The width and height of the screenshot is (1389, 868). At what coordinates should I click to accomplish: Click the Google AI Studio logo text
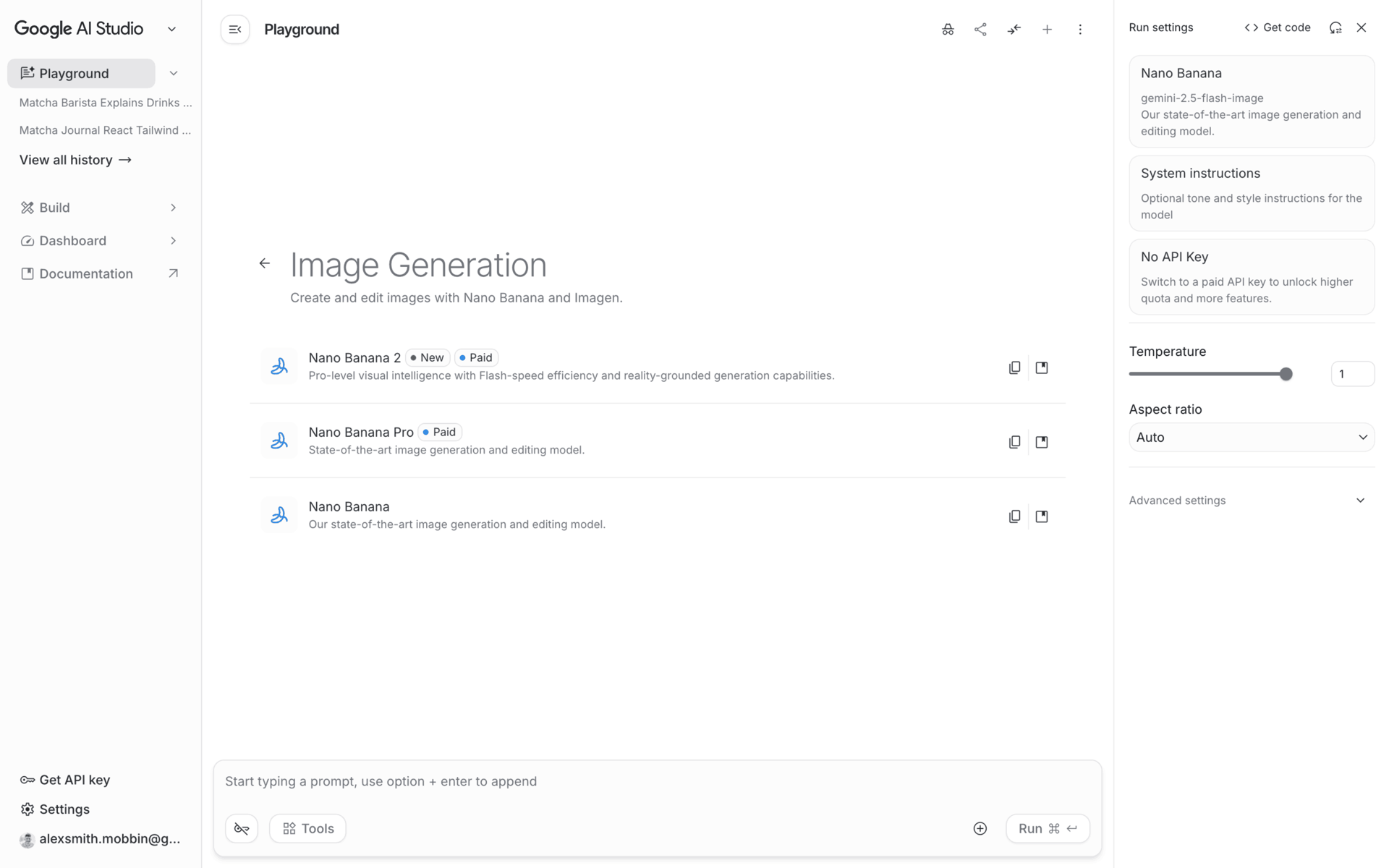pyautogui.click(x=79, y=29)
